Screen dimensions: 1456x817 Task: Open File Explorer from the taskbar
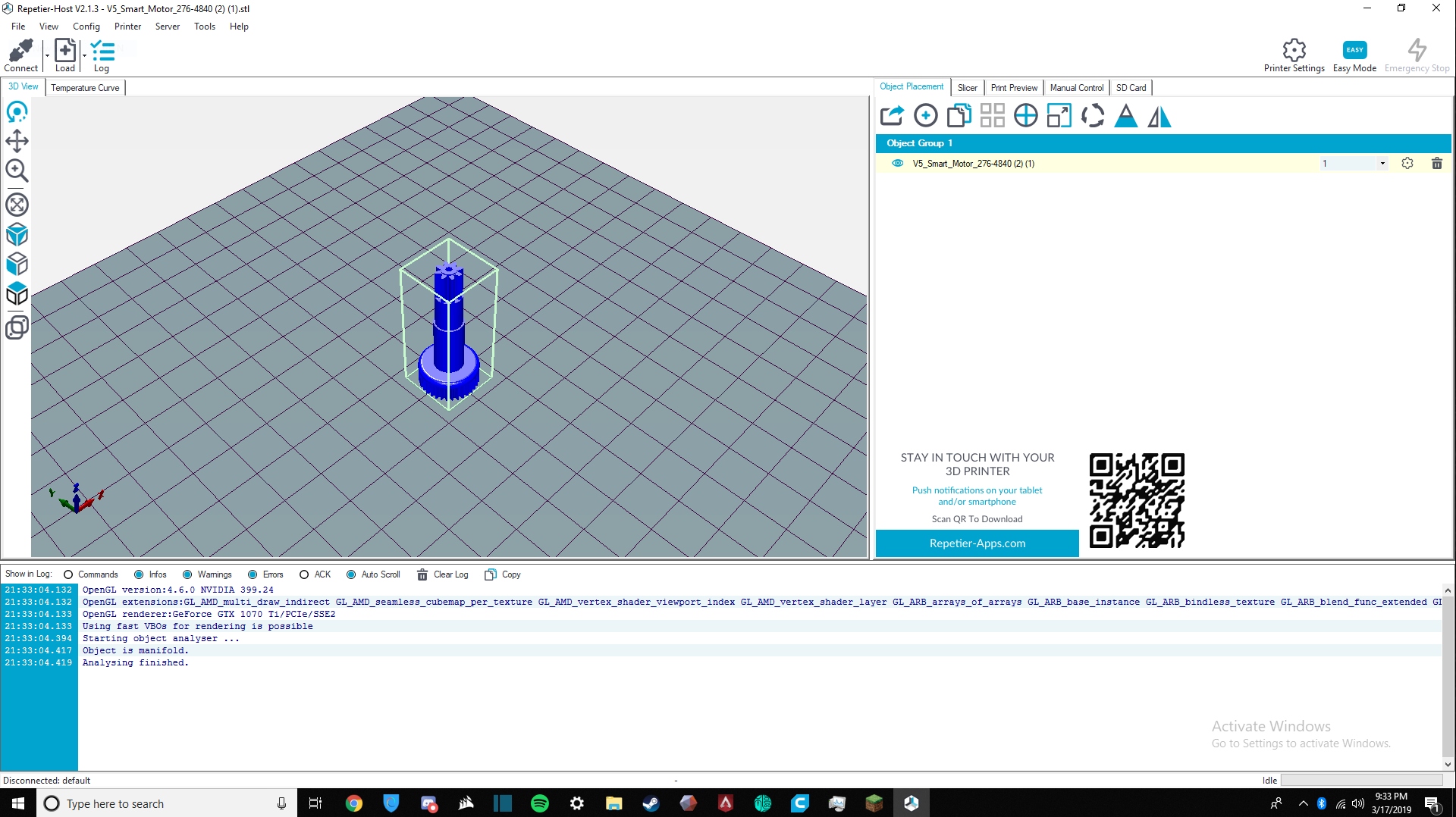click(614, 803)
